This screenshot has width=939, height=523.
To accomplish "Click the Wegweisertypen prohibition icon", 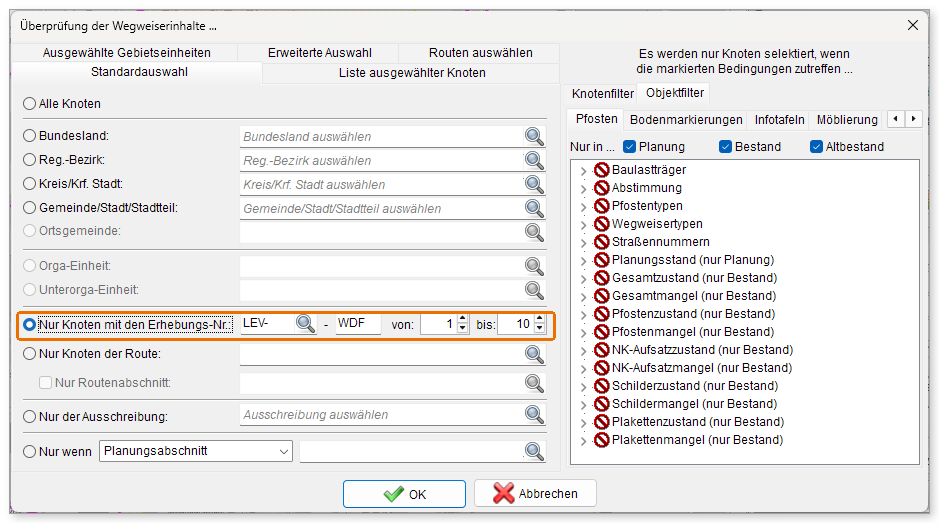I will (x=601, y=224).
